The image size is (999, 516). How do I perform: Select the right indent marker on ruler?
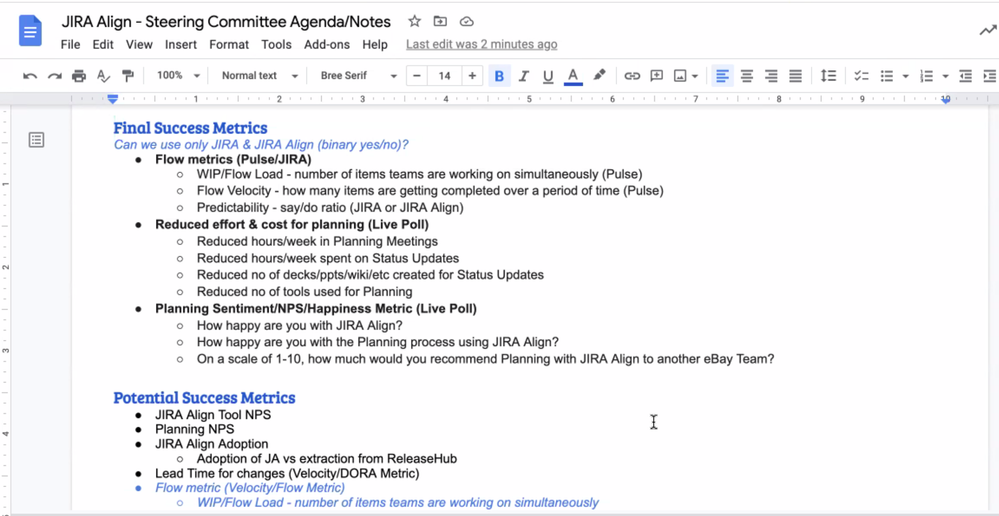[945, 99]
